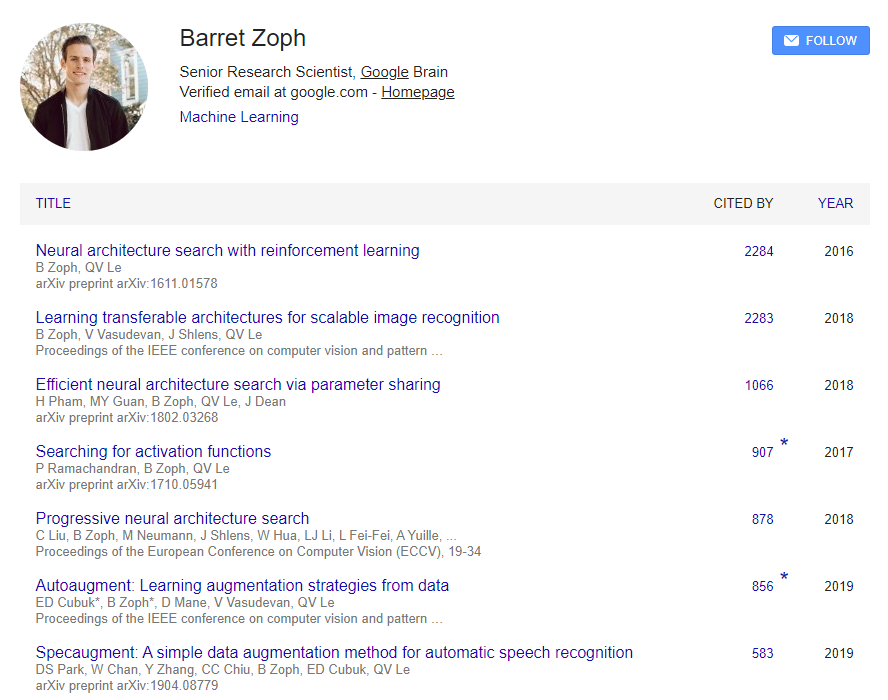Visit the Homepage link

417,92
